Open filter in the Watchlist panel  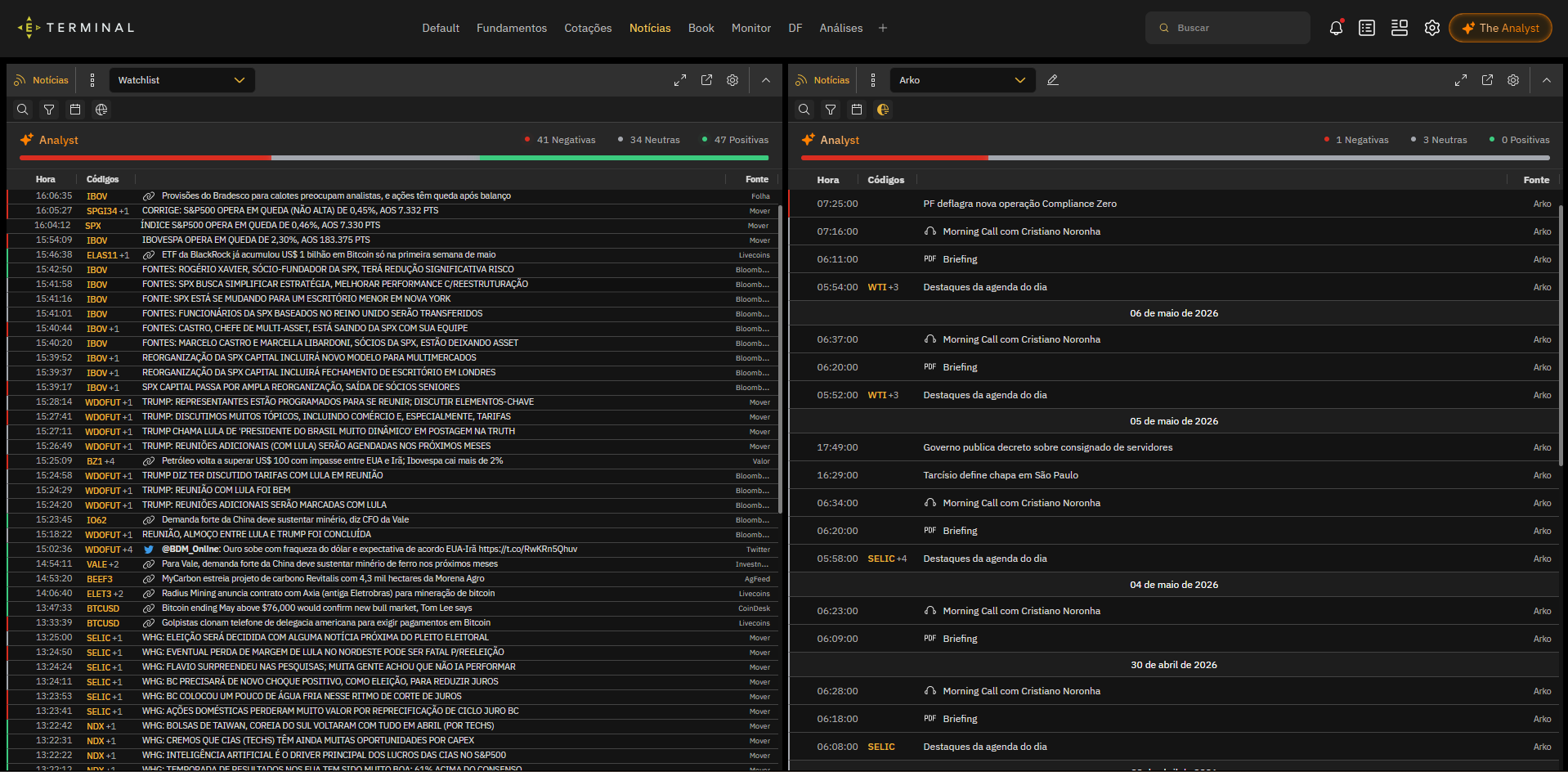[x=49, y=110]
